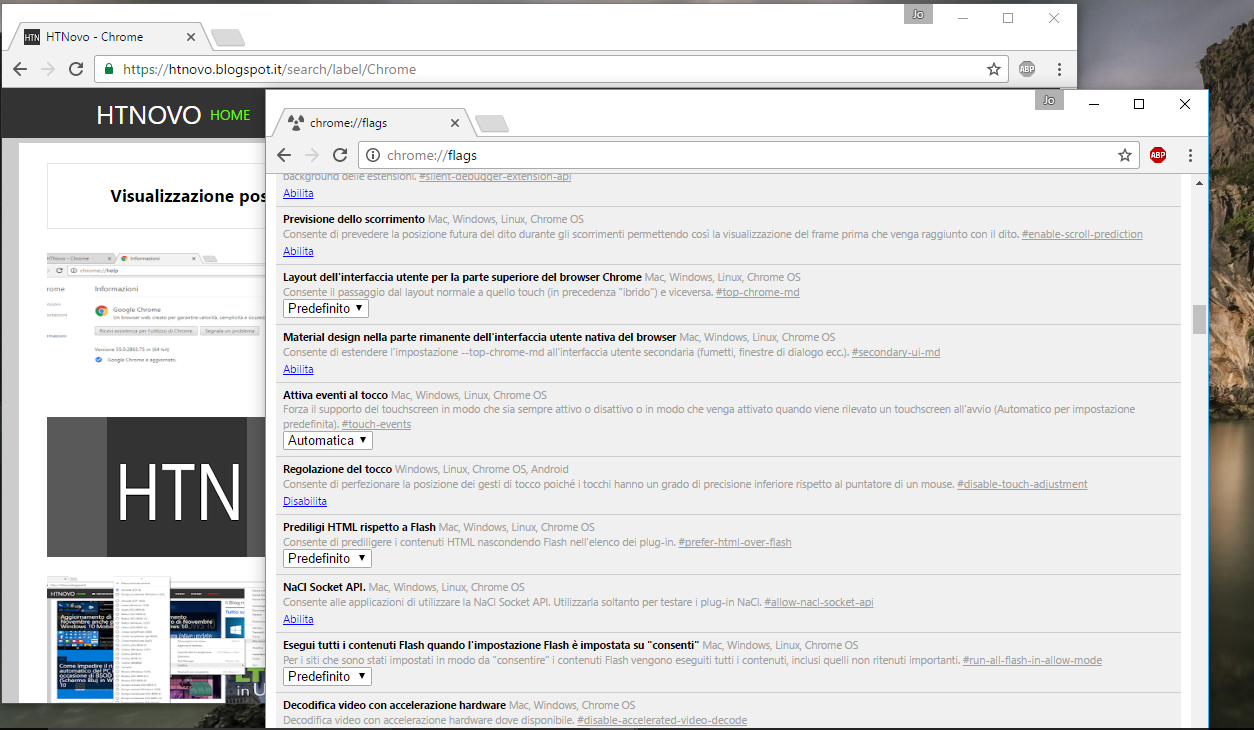Click Abilita under silent-debugger-extension-api

coord(298,193)
